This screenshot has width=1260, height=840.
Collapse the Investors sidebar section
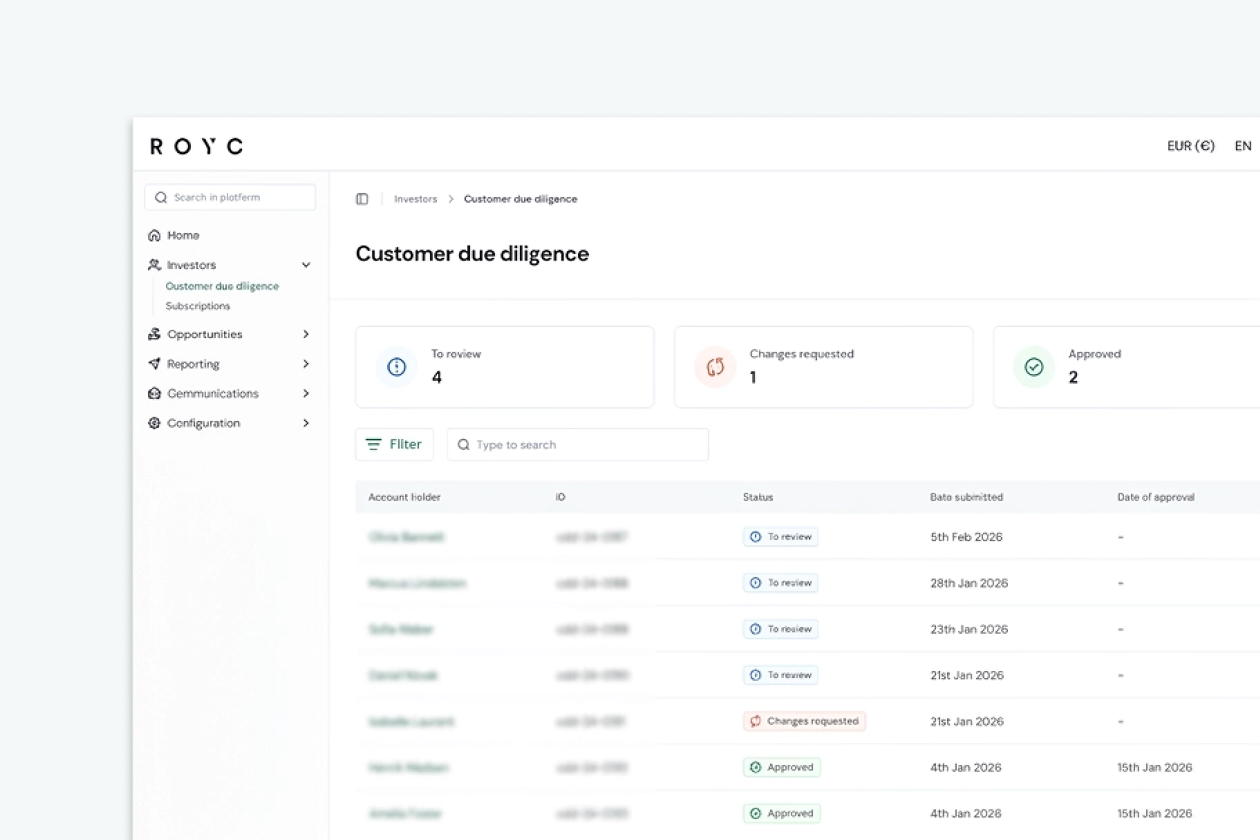click(x=306, y=265)
